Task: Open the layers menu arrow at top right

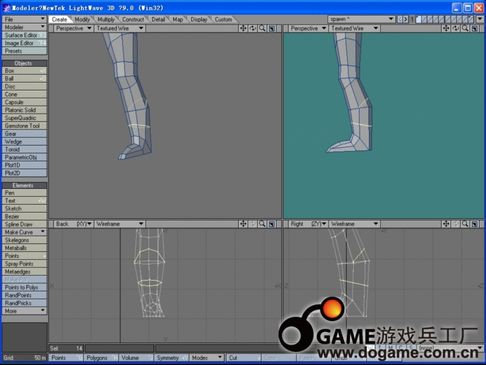Action: (480, 19)
